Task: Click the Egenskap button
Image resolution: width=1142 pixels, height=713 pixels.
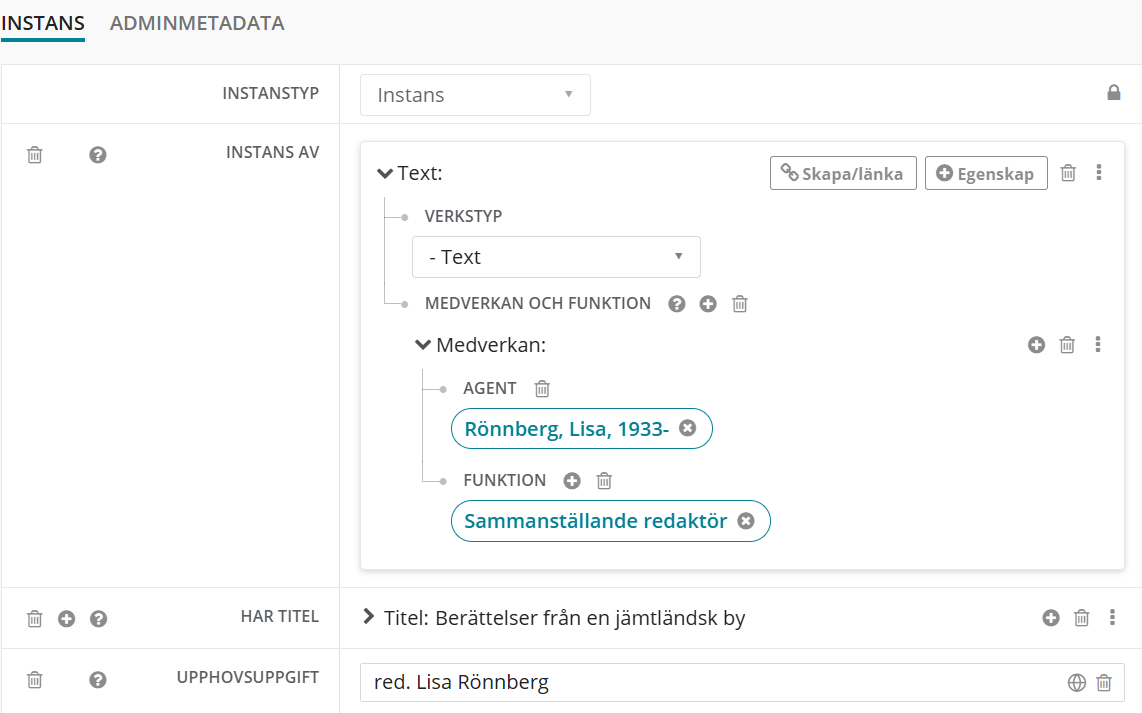Action: 986,173
